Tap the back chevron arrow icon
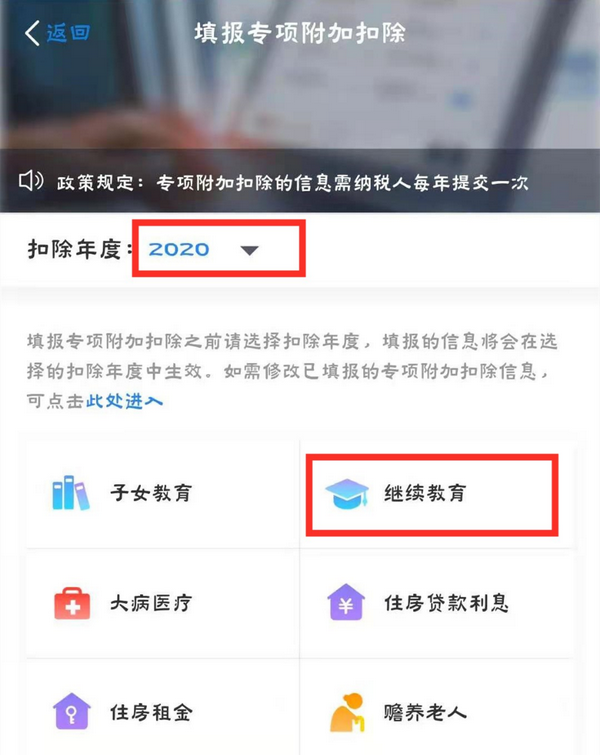 coord(32,33)
